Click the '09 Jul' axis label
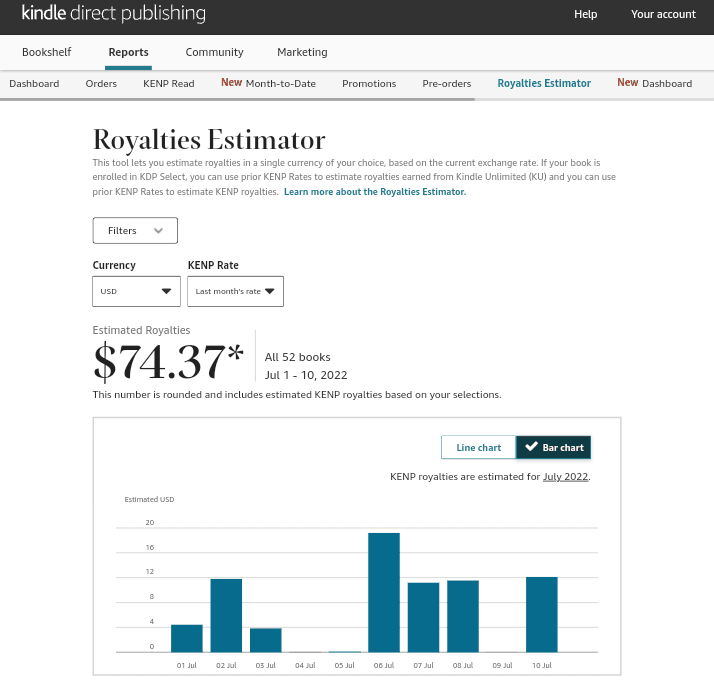714x680 pixels. click(502, 665)
